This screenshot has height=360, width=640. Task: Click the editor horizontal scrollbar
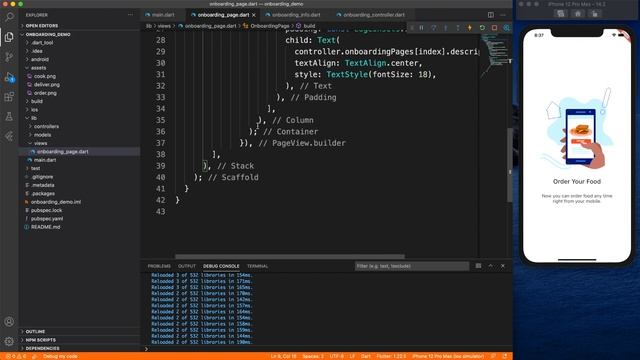(x=290, y=257)
